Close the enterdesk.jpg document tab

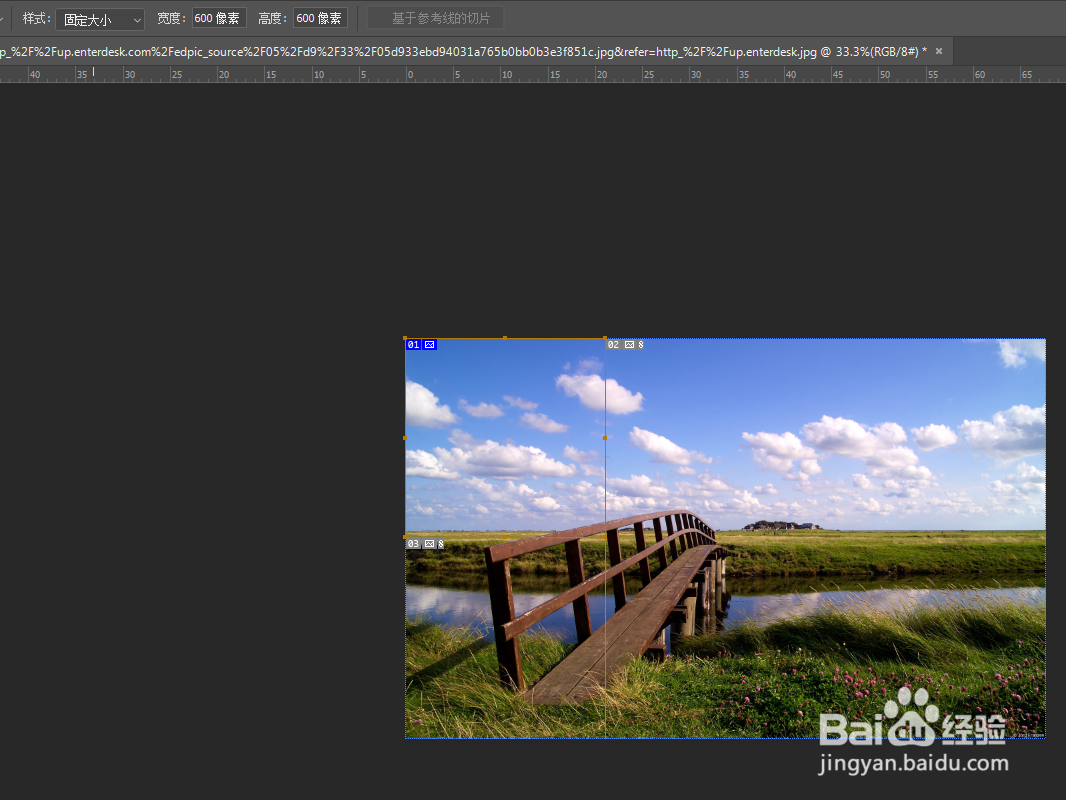[939, 52]
